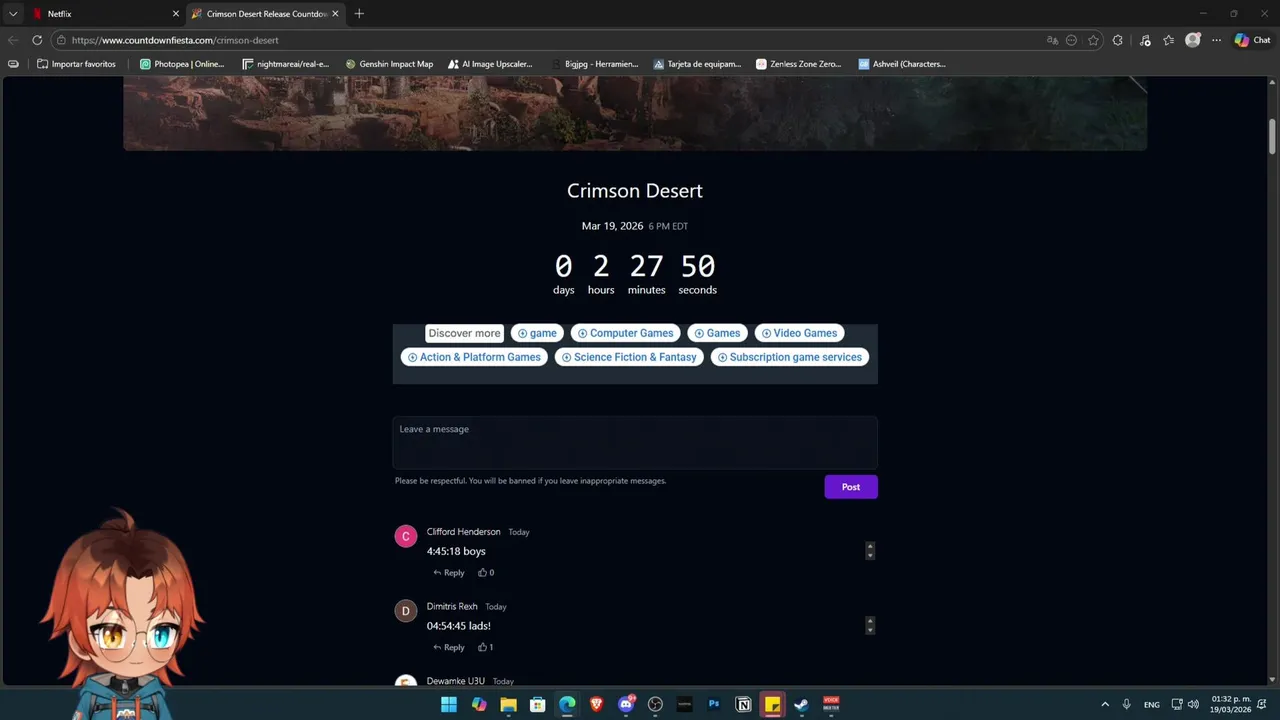Viewport: 1280px width, 720px height.
Task: Open the Photopea bookmark
Action: coord(182,64)
